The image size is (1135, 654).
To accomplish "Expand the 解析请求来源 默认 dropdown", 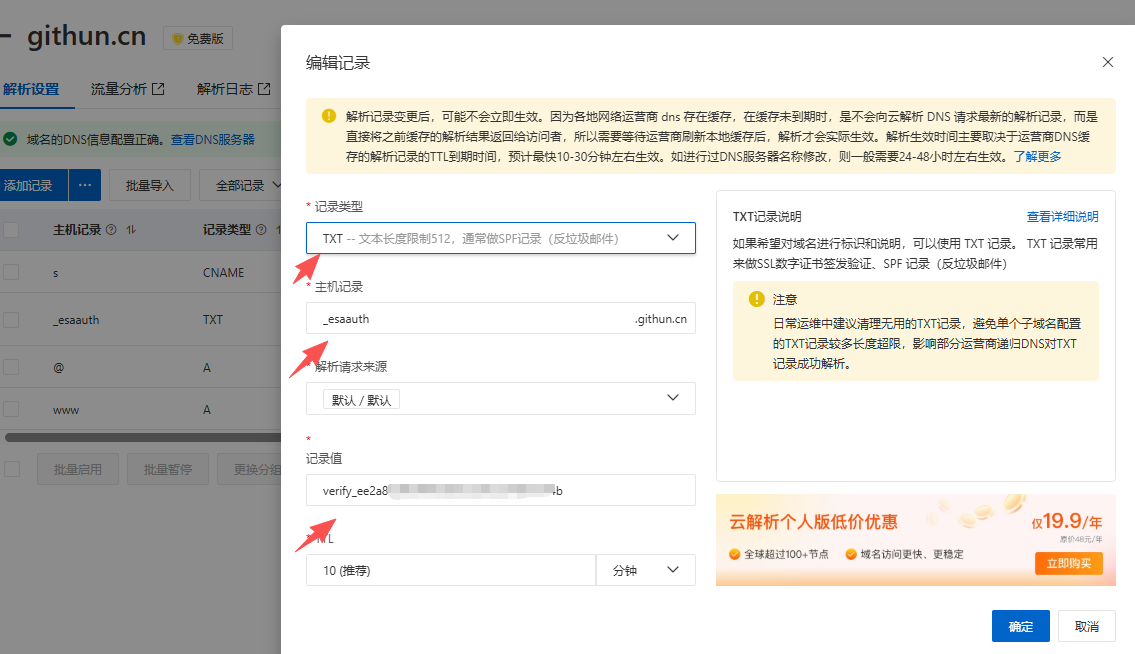I will point(500,398).
